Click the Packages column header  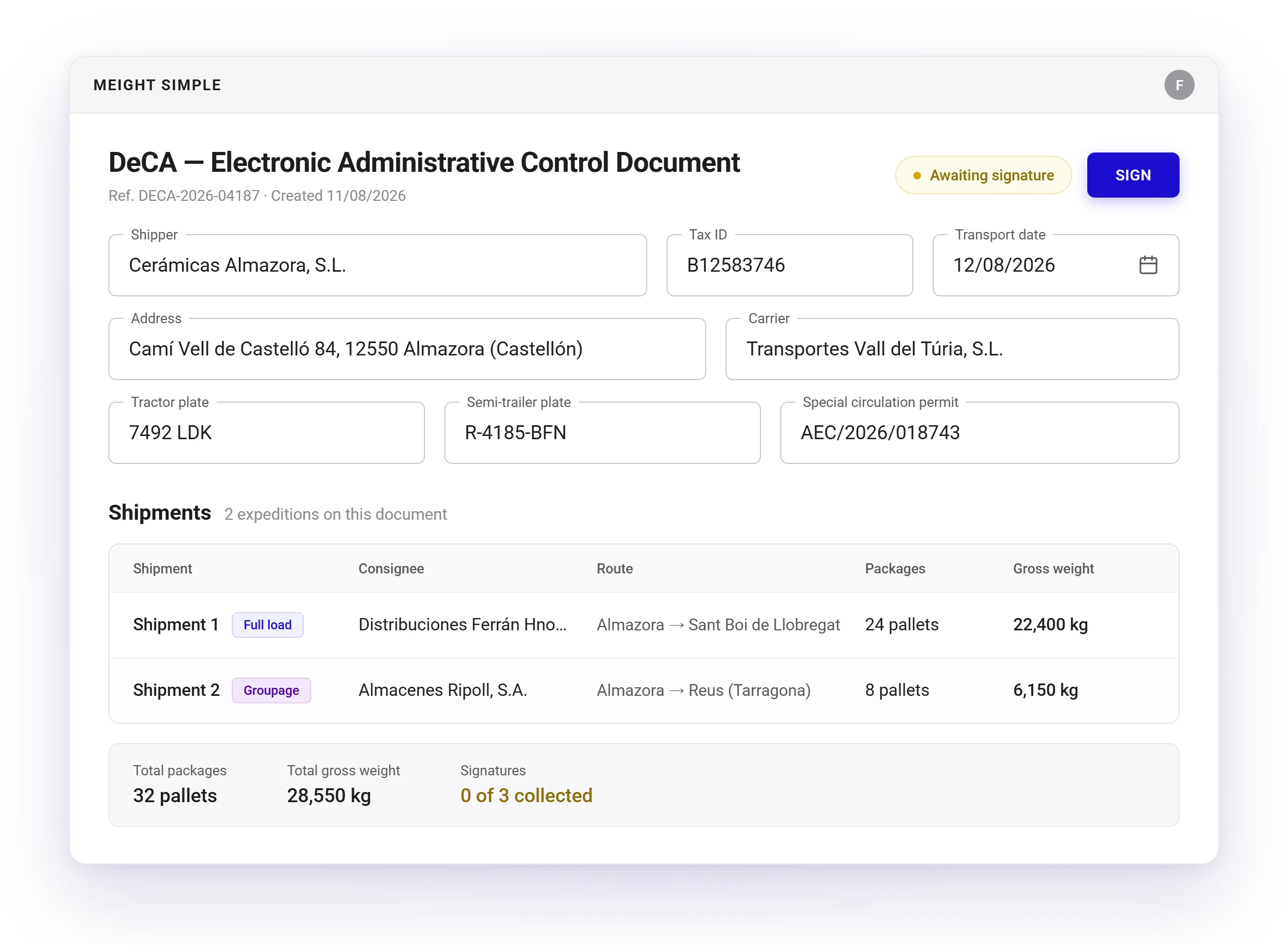point(895,569)
